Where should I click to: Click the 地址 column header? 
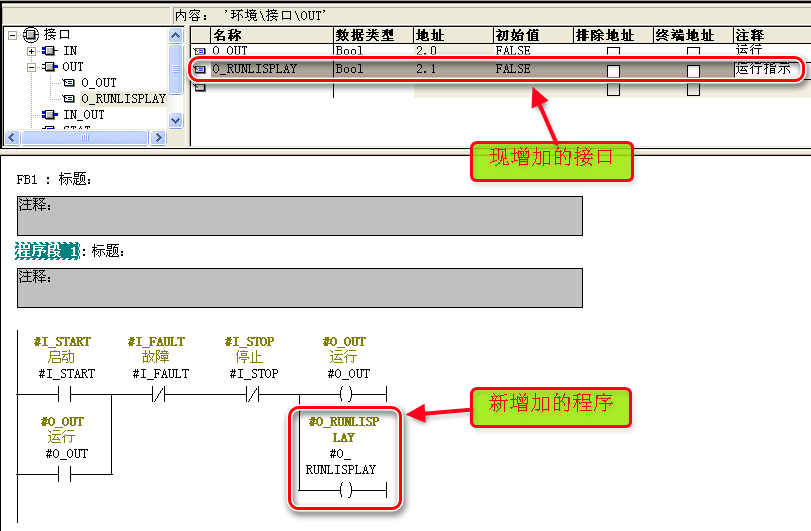pos(454,35)
